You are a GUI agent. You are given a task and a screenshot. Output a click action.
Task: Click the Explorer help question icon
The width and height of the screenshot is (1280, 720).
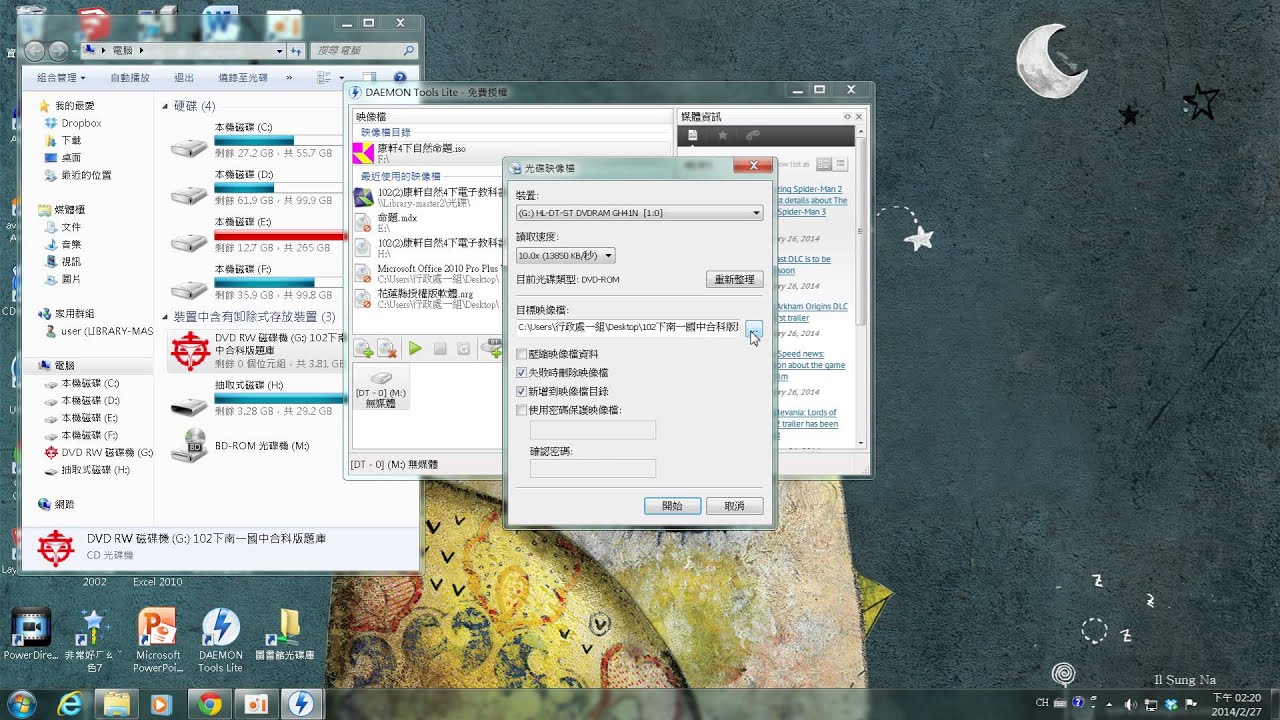(x=400, y=77)
